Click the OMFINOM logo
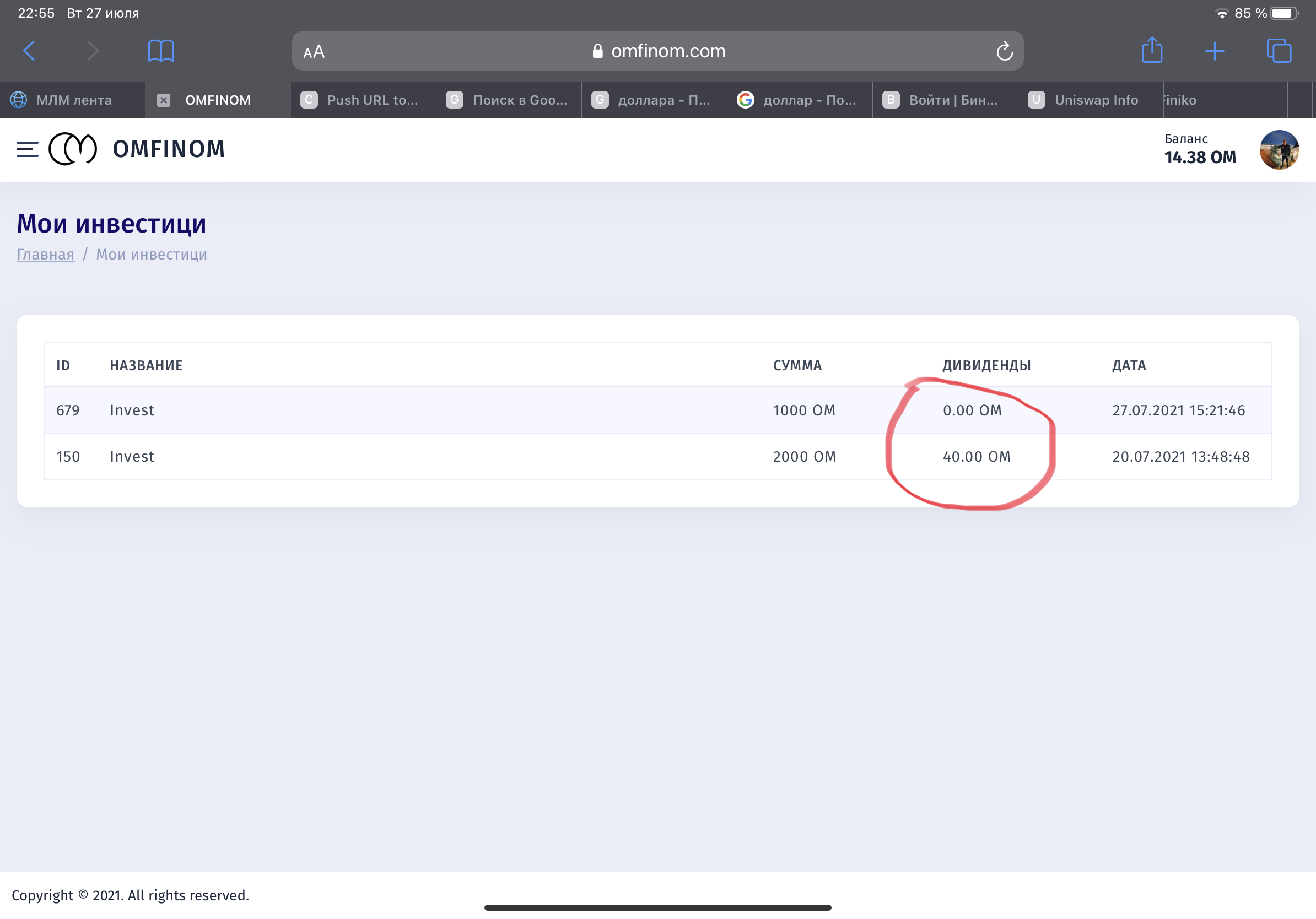Screen dimensions: 1316x919 [x=73, y=149]
